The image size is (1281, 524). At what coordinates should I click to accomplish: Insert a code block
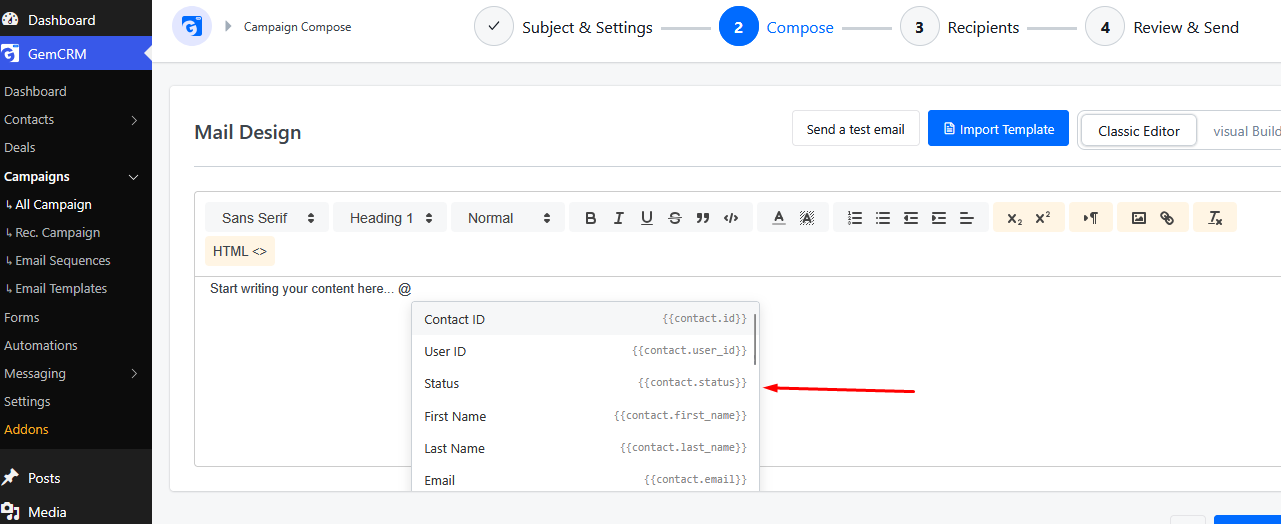(731, 218)
